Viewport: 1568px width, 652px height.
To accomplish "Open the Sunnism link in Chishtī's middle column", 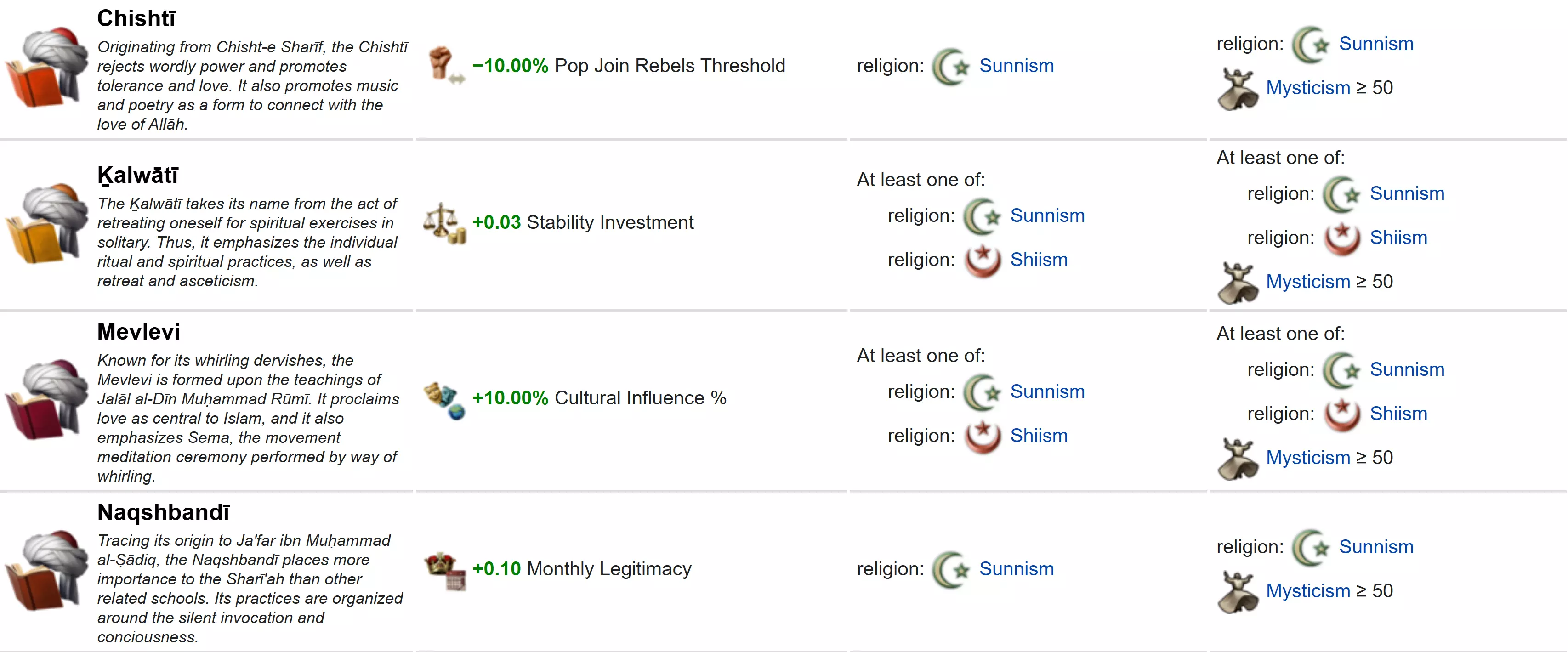I will [x=1016, y=66].
